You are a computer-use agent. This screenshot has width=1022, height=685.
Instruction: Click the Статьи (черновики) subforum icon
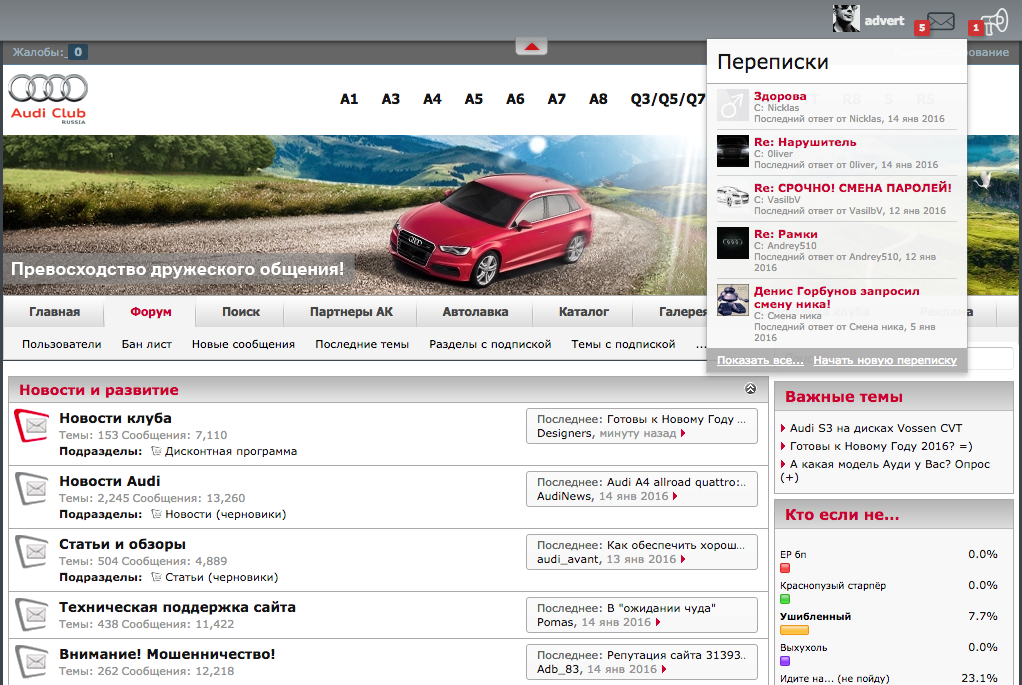(x=156, y=577)
